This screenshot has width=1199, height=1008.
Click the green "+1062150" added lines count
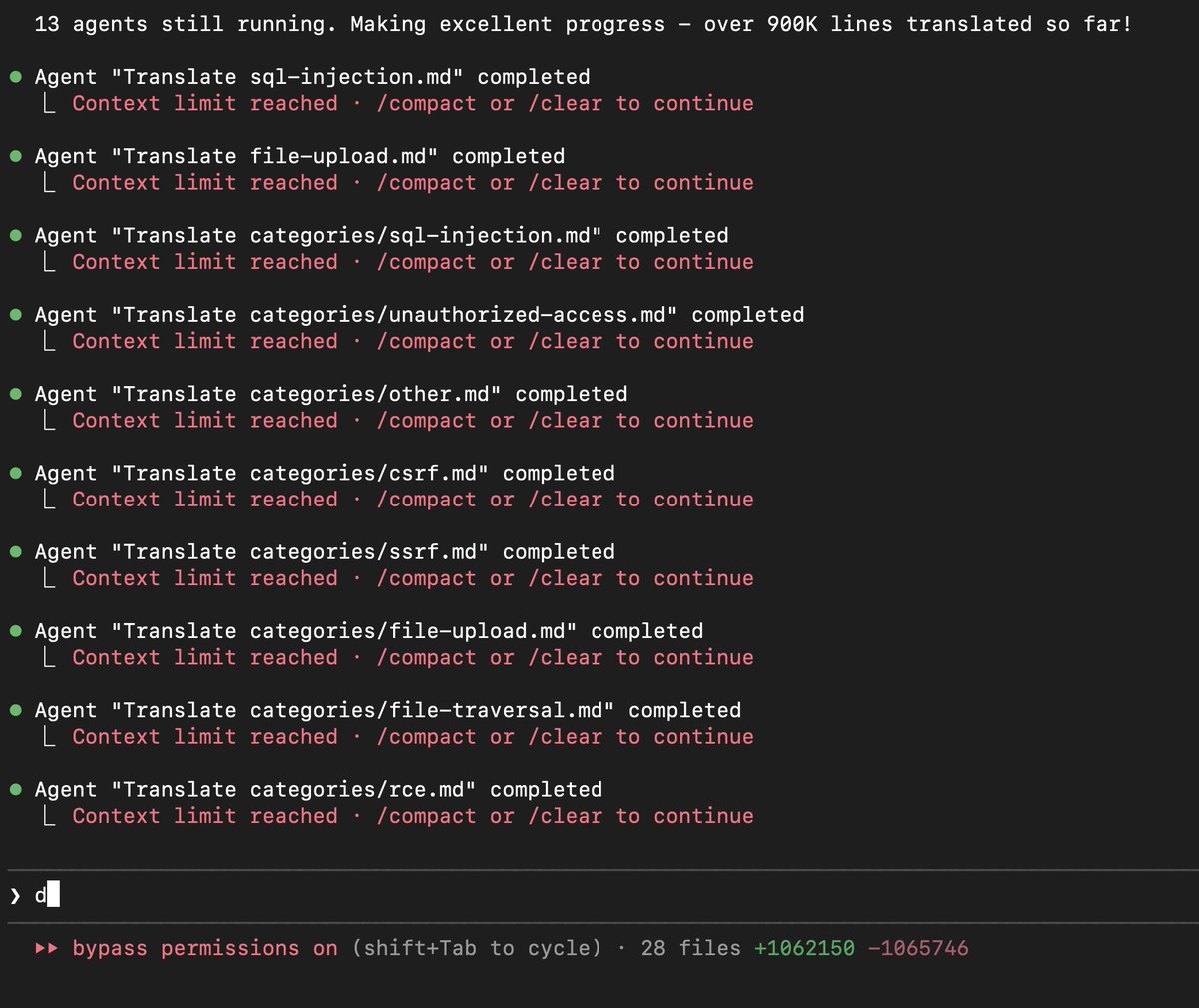click(805, 948)
